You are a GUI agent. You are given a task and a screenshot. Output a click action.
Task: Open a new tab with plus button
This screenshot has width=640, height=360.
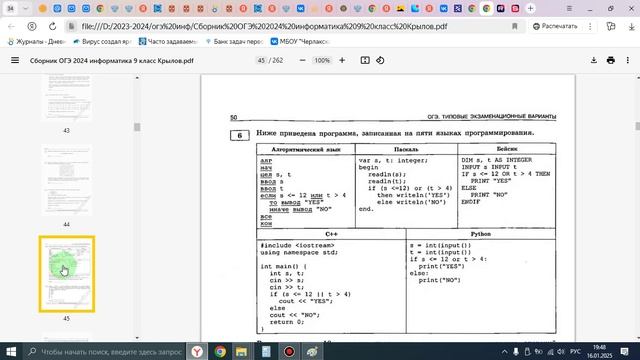[x=530, y=8]
